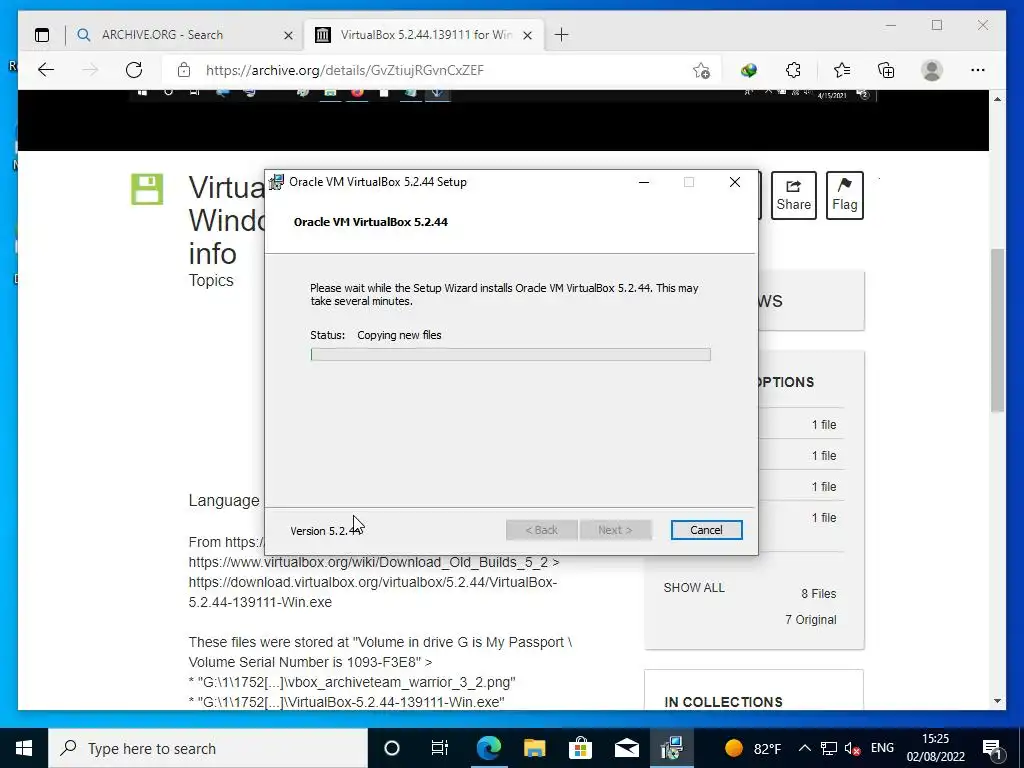Click the taskbar search box
1024x768 pixels.
click(x=208, y=748)
